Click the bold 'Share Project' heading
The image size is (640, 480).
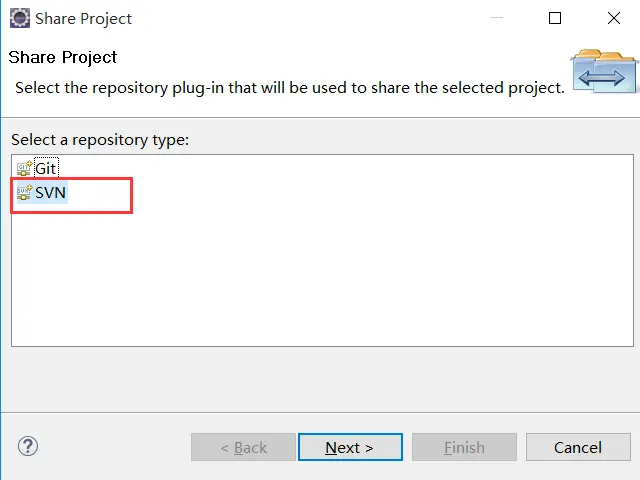point(63,57)
